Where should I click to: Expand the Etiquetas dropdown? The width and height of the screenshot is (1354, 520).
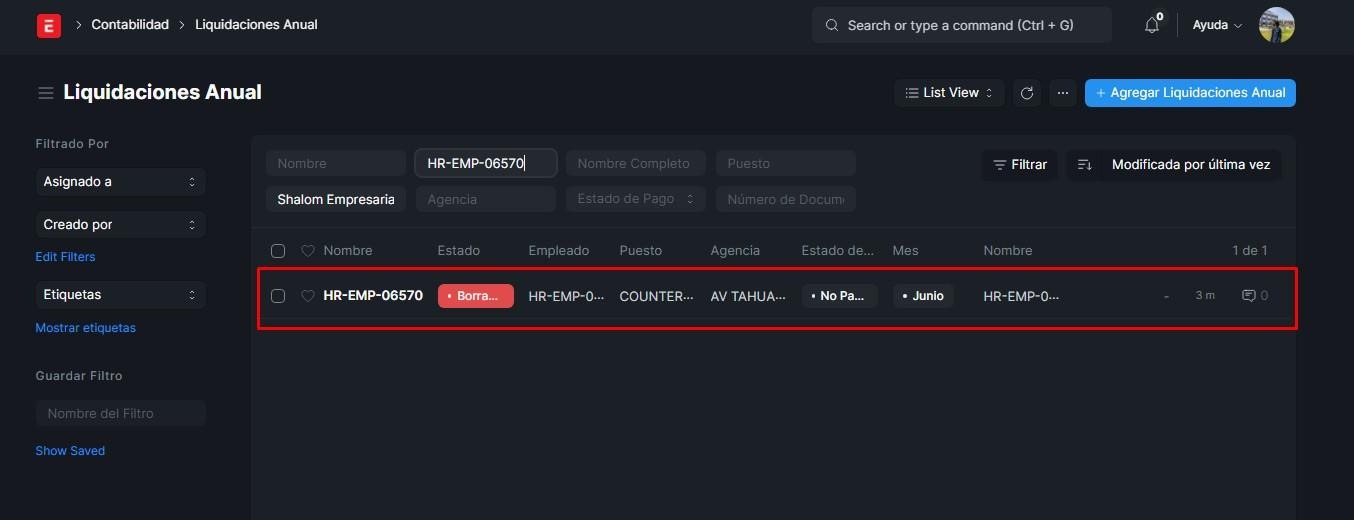click(x=120, y=295)
